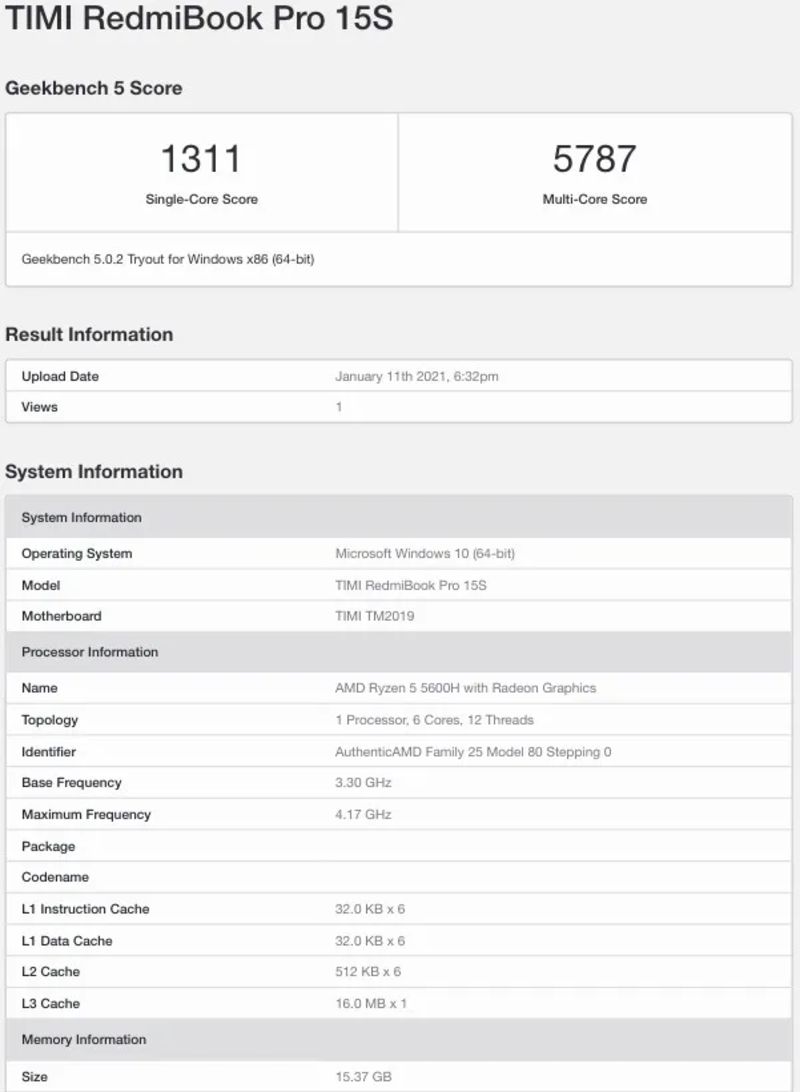
Task: Select the L3 Cache value '16.0 MB x 1'
Action: (x=370, y=1004)
